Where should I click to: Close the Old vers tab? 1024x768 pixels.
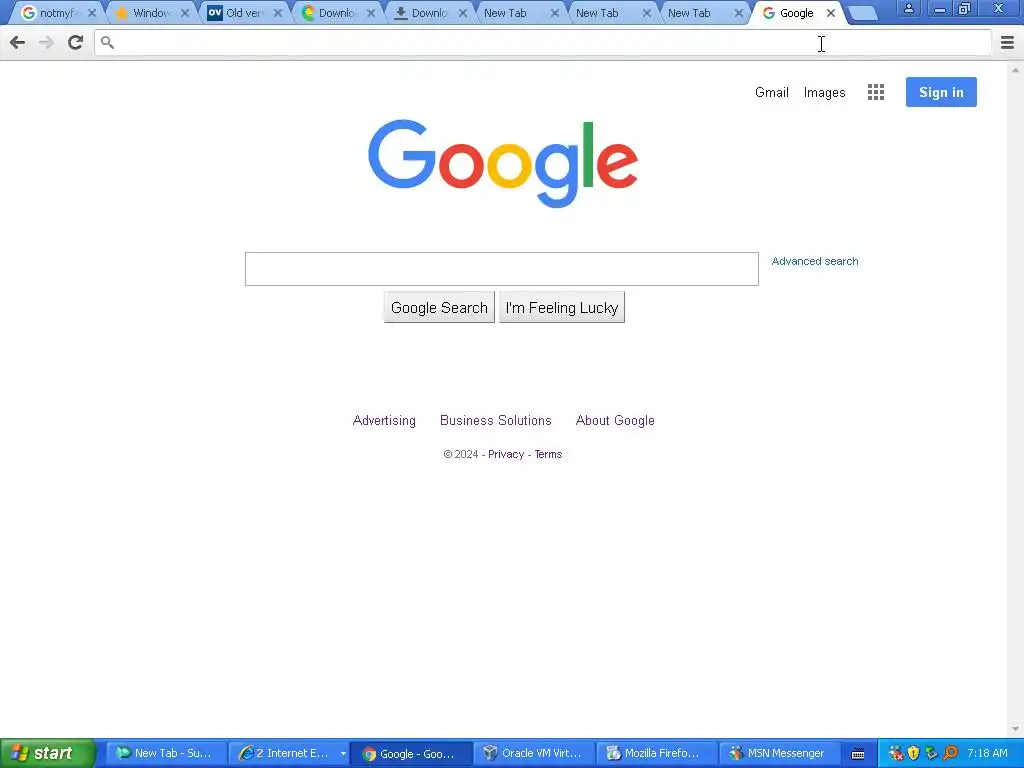point(278,13)
